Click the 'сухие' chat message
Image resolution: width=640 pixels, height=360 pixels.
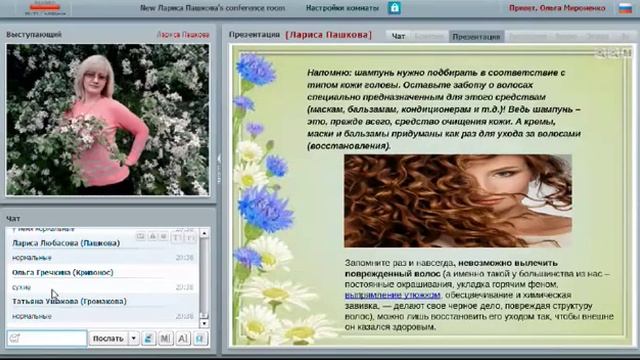pyautogui.click(x=21, y=287)
